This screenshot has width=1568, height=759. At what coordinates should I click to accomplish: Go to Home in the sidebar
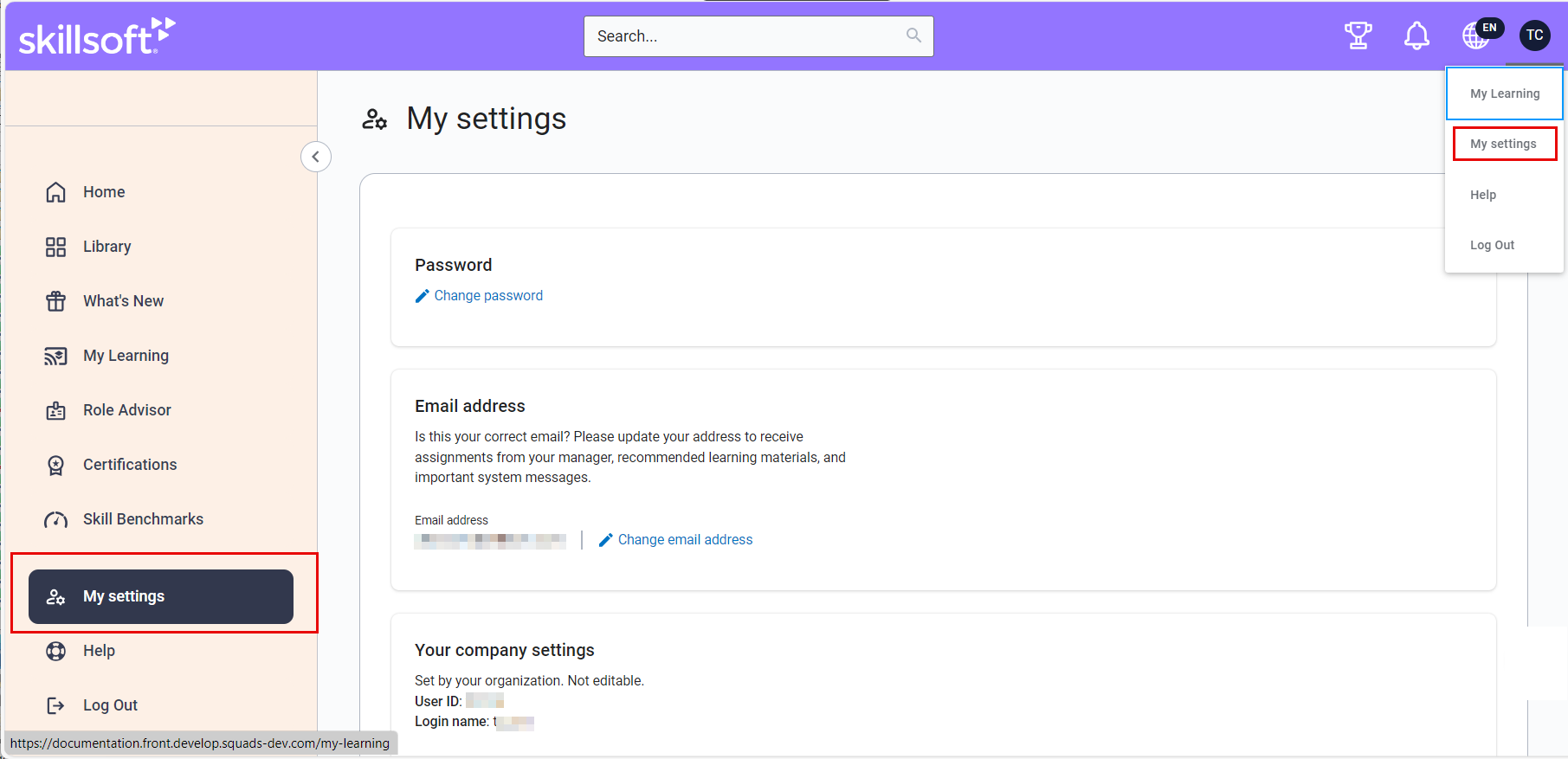pyautogui.click(x=104, y=192)
